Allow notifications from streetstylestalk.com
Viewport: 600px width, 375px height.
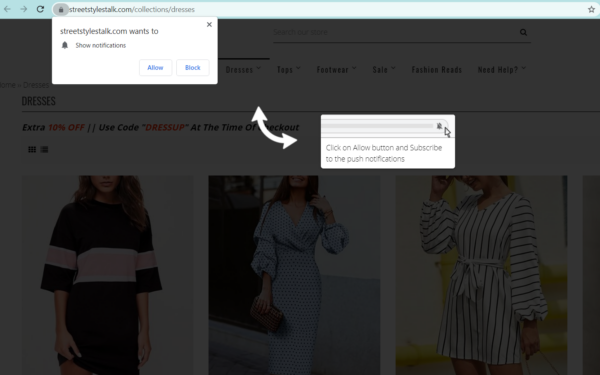(155, 68)
